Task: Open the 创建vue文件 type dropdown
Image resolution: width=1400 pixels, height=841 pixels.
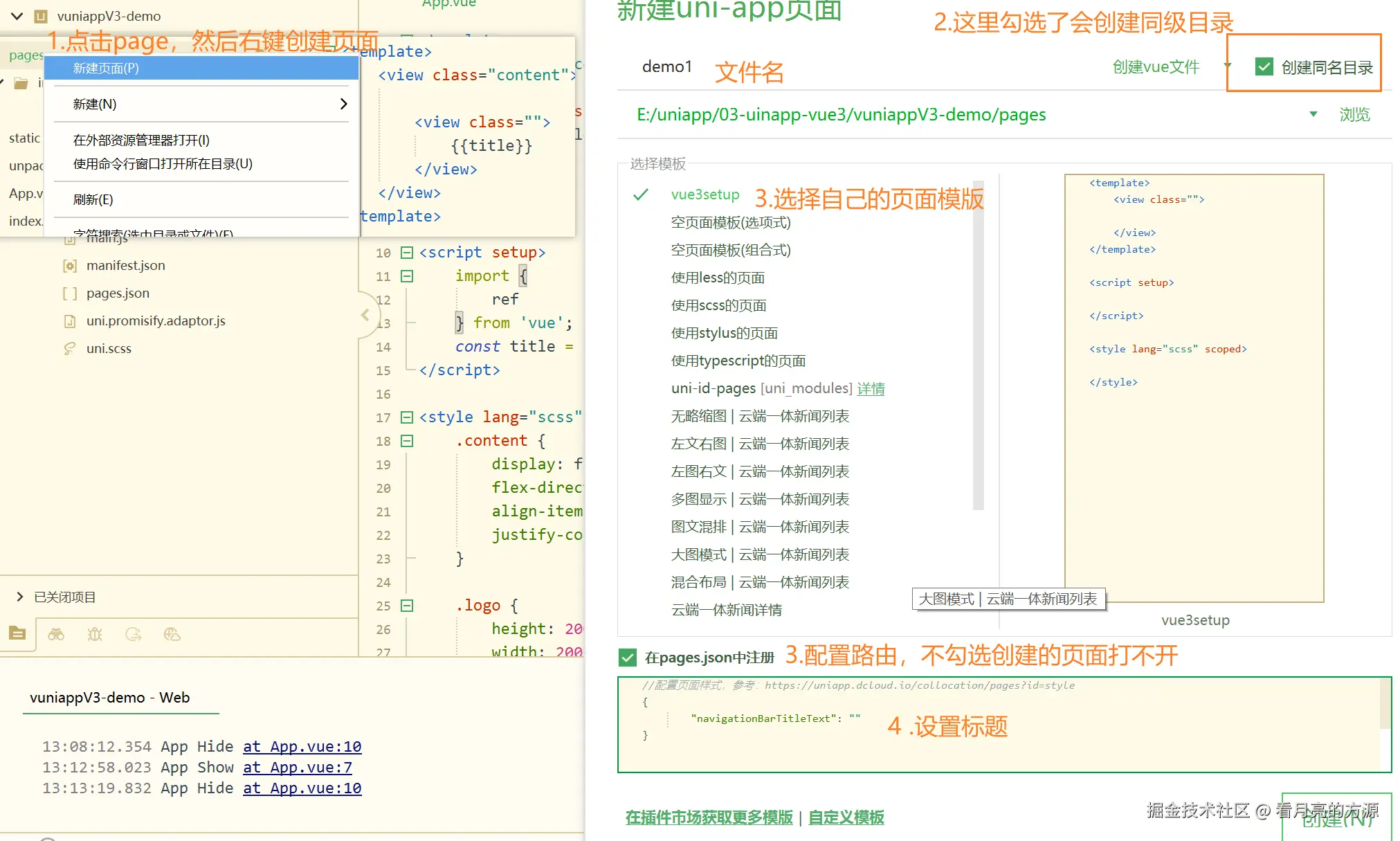Action: 1228,66
